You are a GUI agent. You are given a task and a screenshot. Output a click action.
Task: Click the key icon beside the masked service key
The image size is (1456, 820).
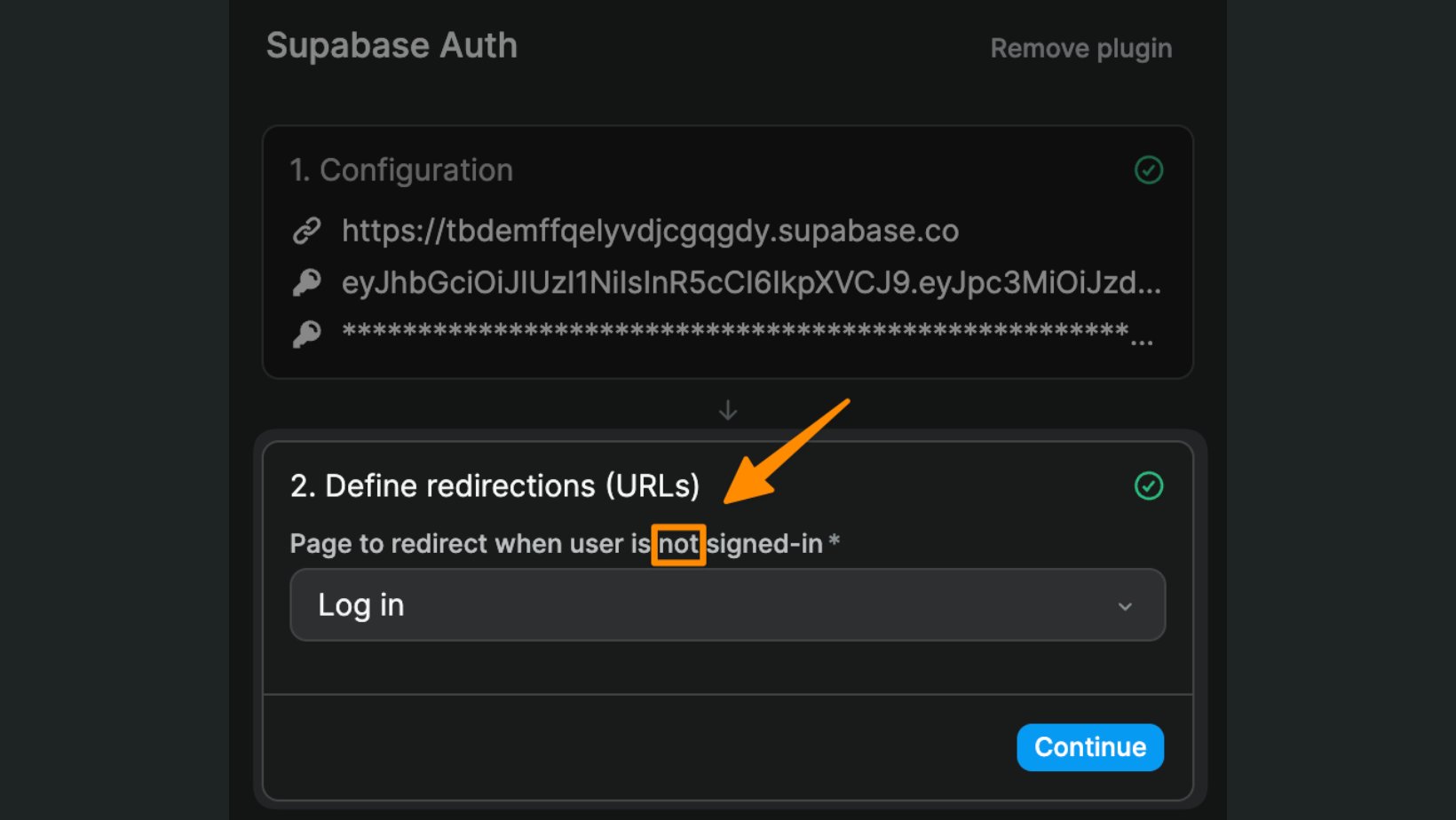pos(307,333)
